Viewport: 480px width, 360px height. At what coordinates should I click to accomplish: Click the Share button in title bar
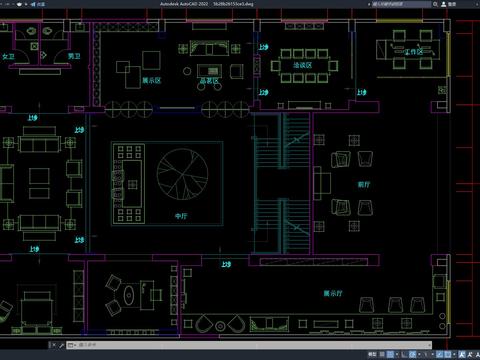tap(38, 4)
